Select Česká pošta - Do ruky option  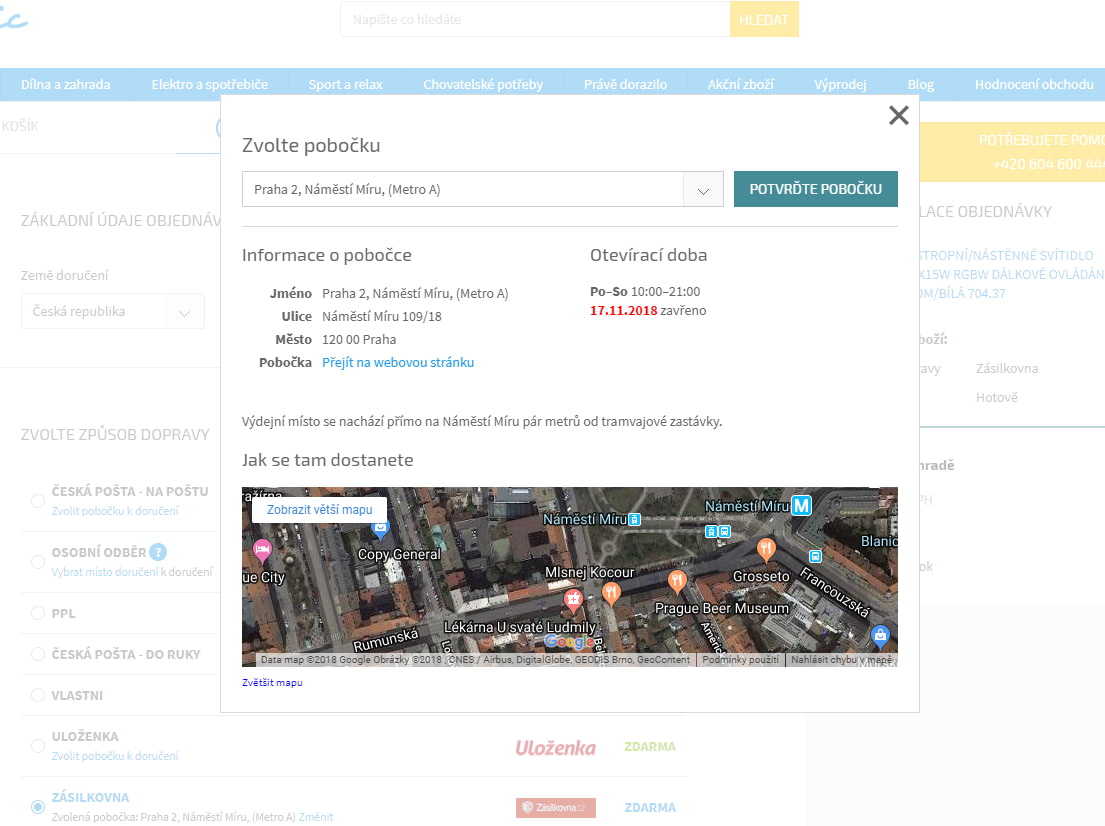click(x=38, y=654)
